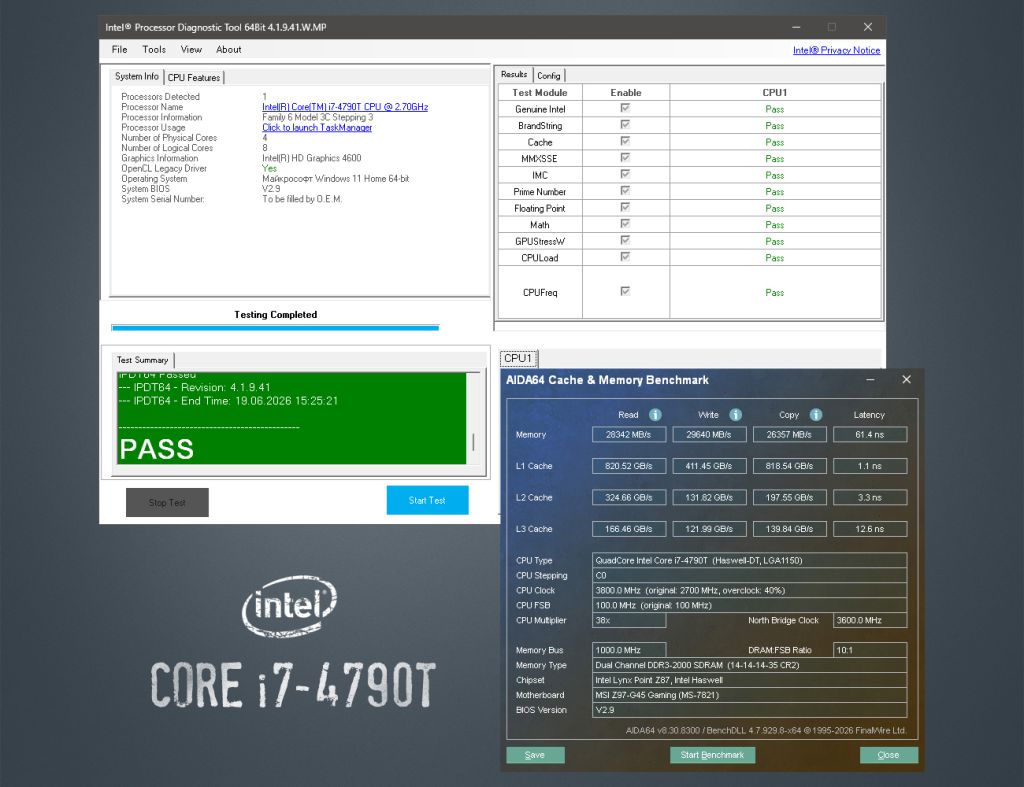Click Start Benchmark in AIDA64
Image resolution: width=1024 pixels, height=787 pixels.
coord(712,755)
